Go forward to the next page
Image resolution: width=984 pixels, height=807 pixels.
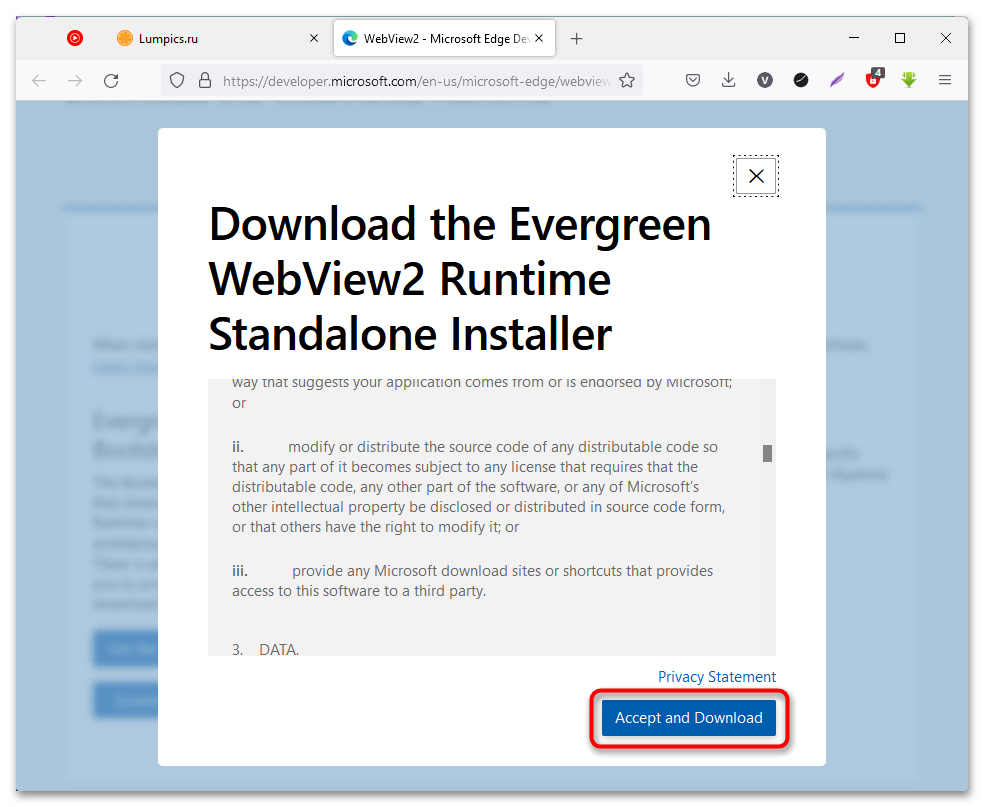(x=75, y=80)
